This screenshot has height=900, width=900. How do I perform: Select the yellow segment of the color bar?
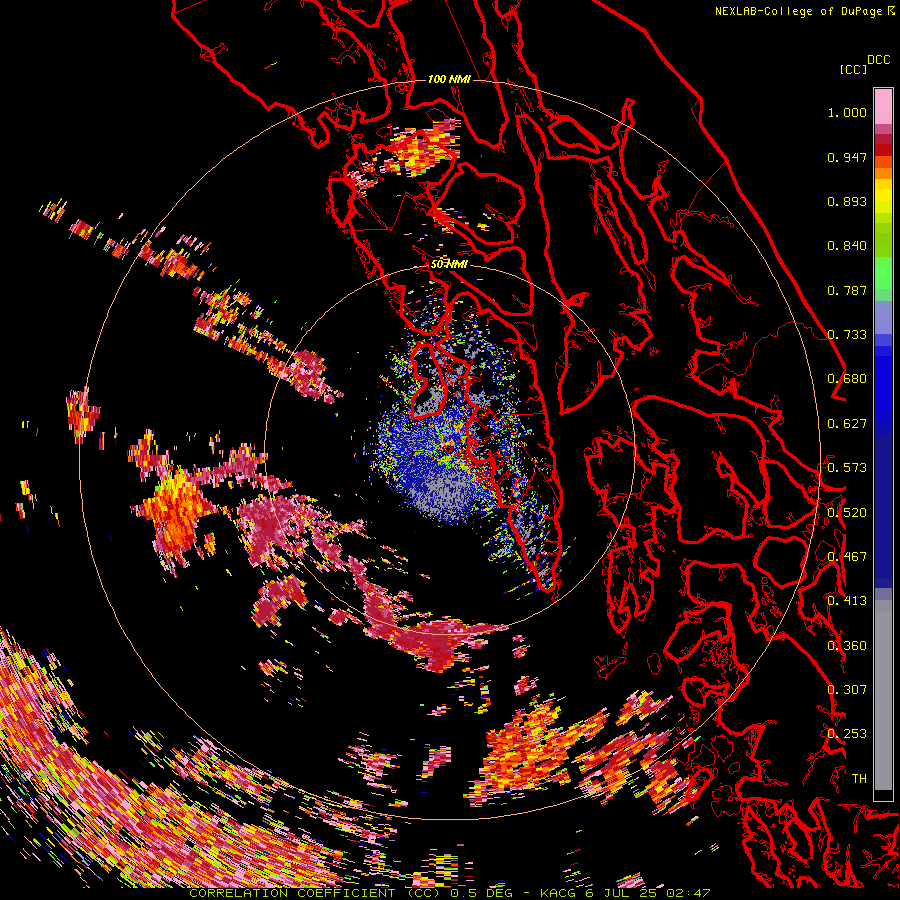[x=883, y=196]
